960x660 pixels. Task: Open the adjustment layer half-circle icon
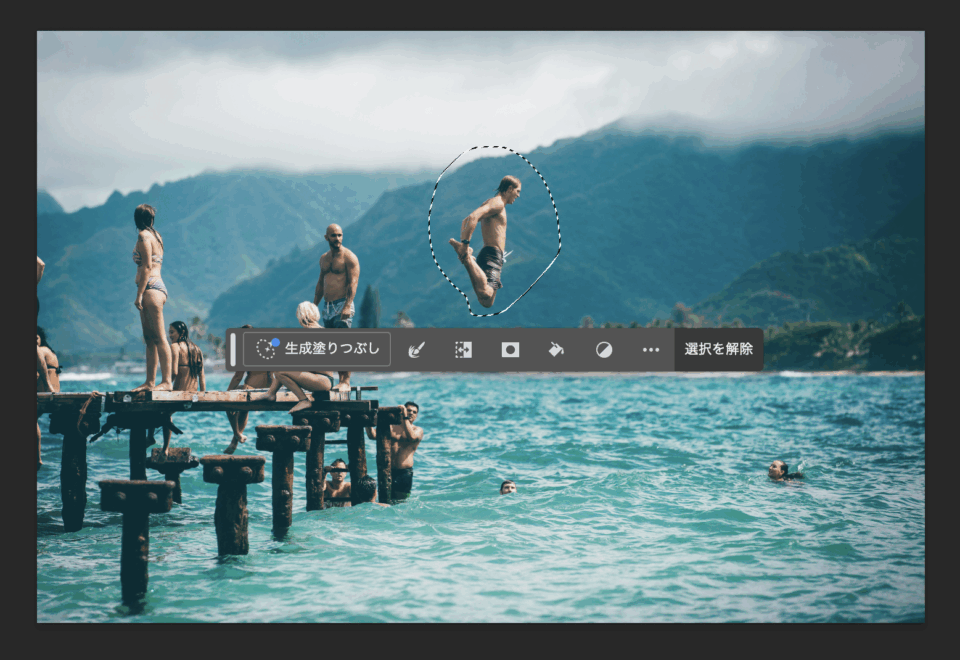click(x=604, y=349)
